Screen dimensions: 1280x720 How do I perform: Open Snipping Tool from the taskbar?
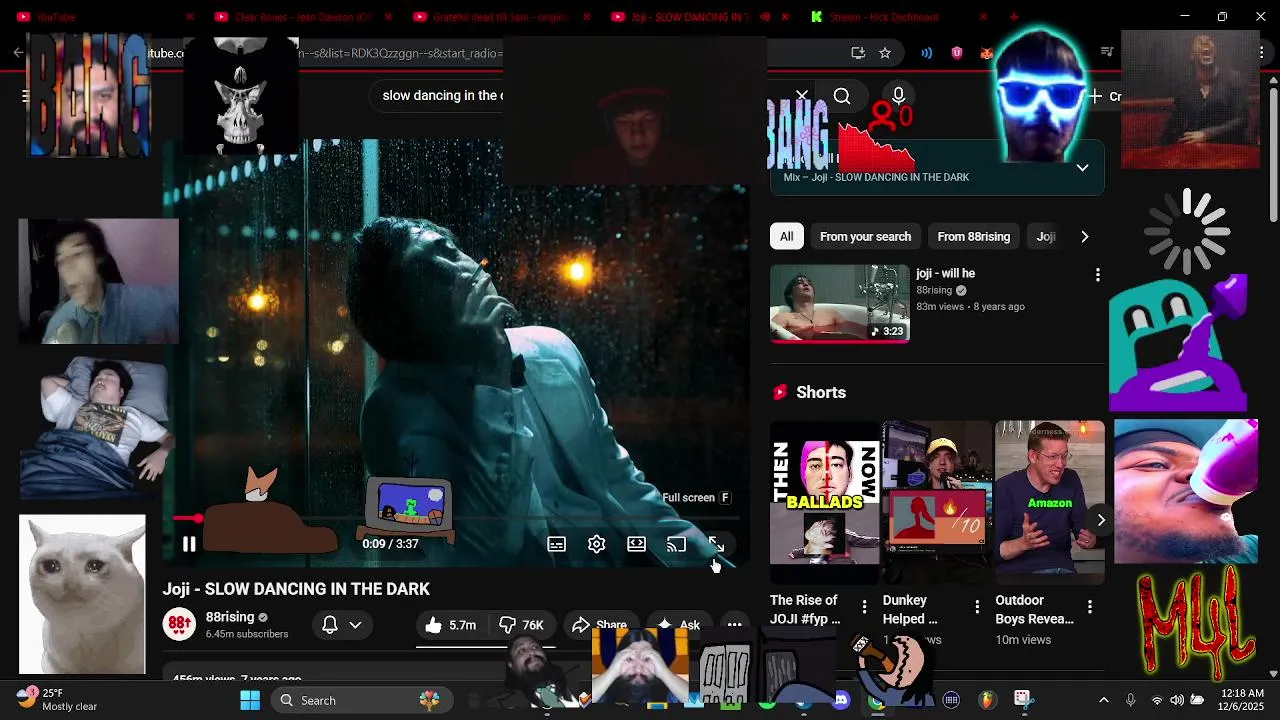point(1022,700)
